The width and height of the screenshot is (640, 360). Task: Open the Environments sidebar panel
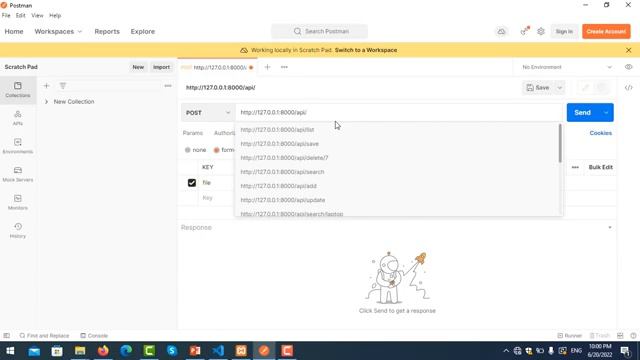point(18,146)
